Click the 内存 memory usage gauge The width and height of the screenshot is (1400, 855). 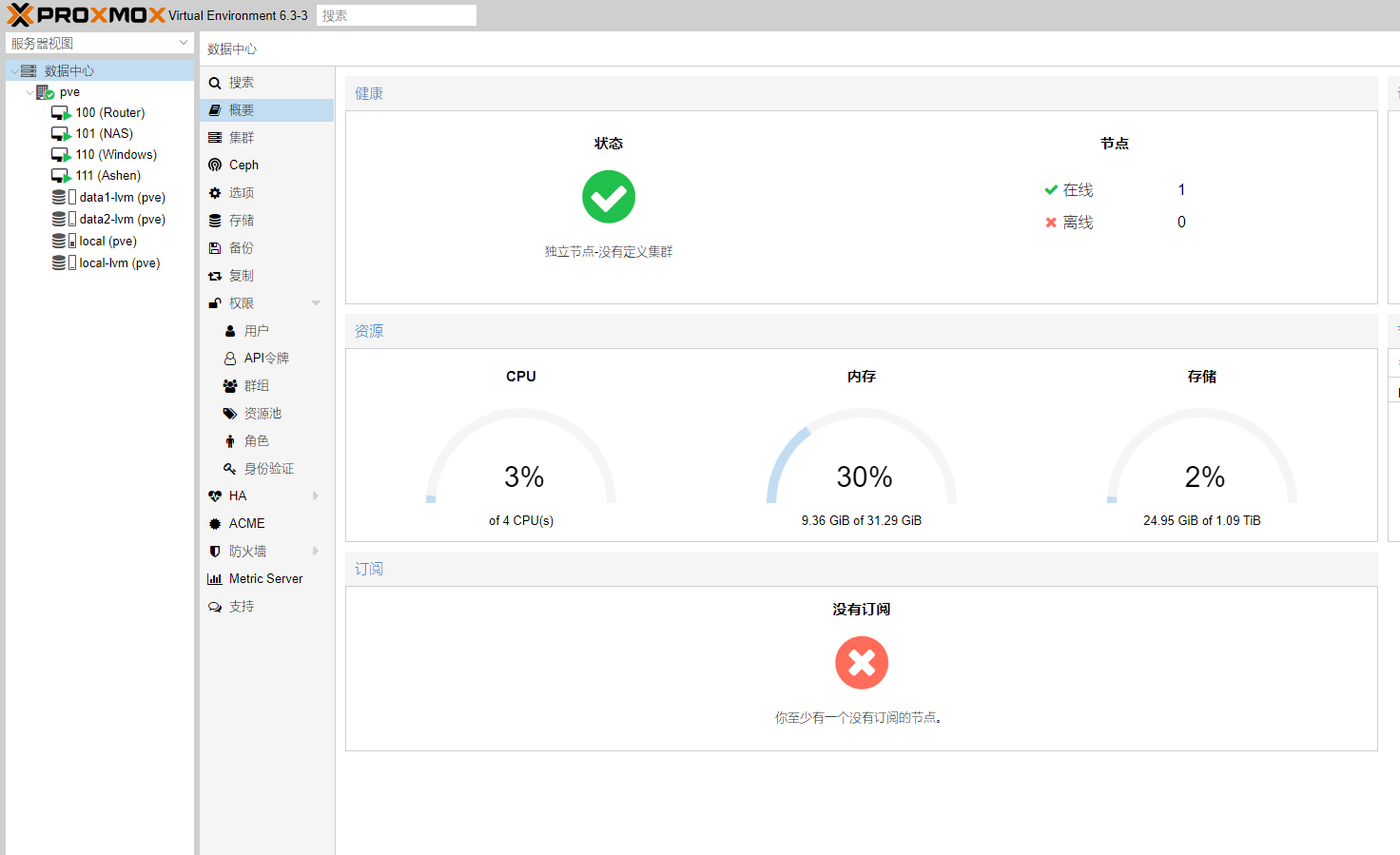[x=862, y=457]
